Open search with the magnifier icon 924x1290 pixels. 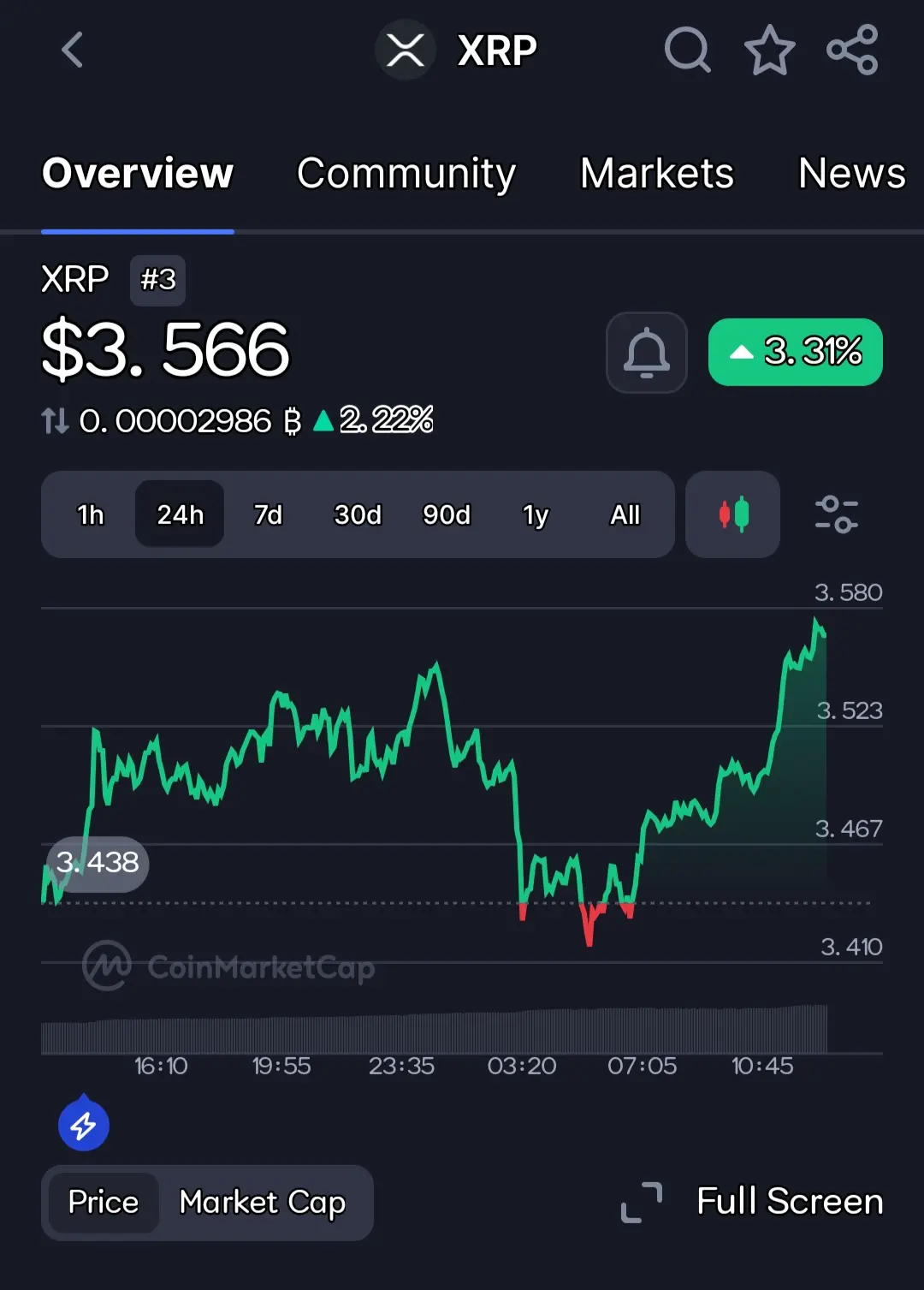tap(687, 50)
